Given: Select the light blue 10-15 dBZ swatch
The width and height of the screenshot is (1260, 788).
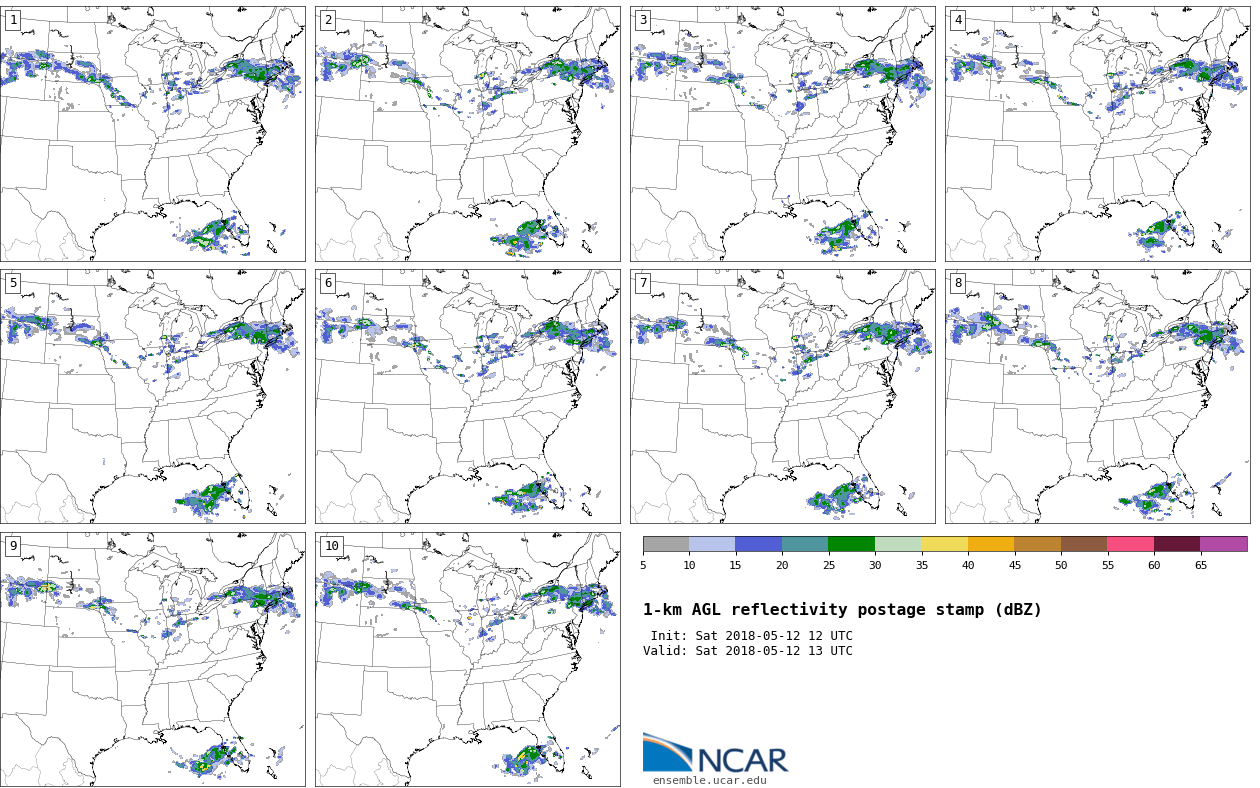Looking at the screenshot, I should (712, 544).
